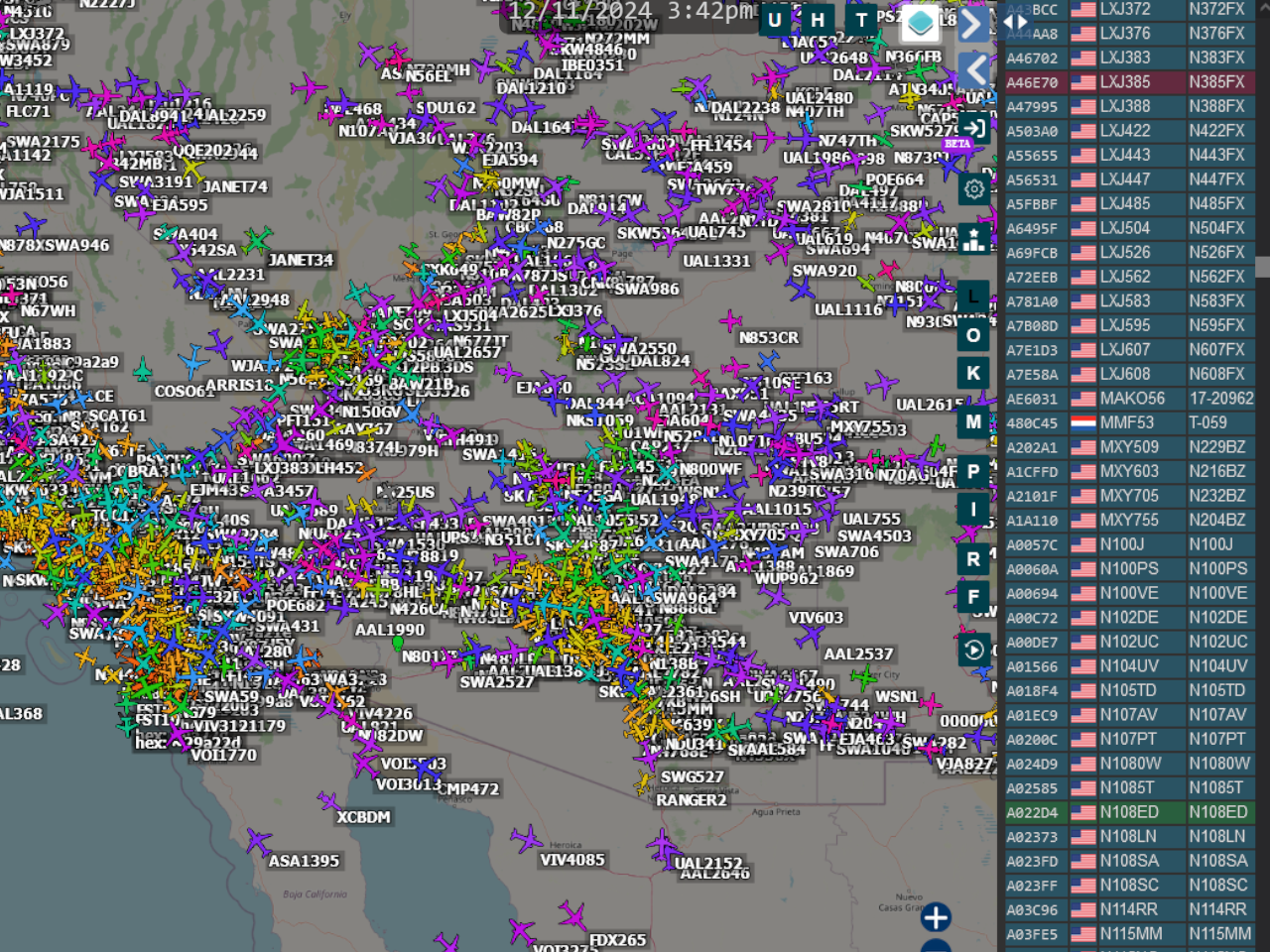Click VIV603 flight label on map
This screenshot has height=952, width=1270.
816,618
